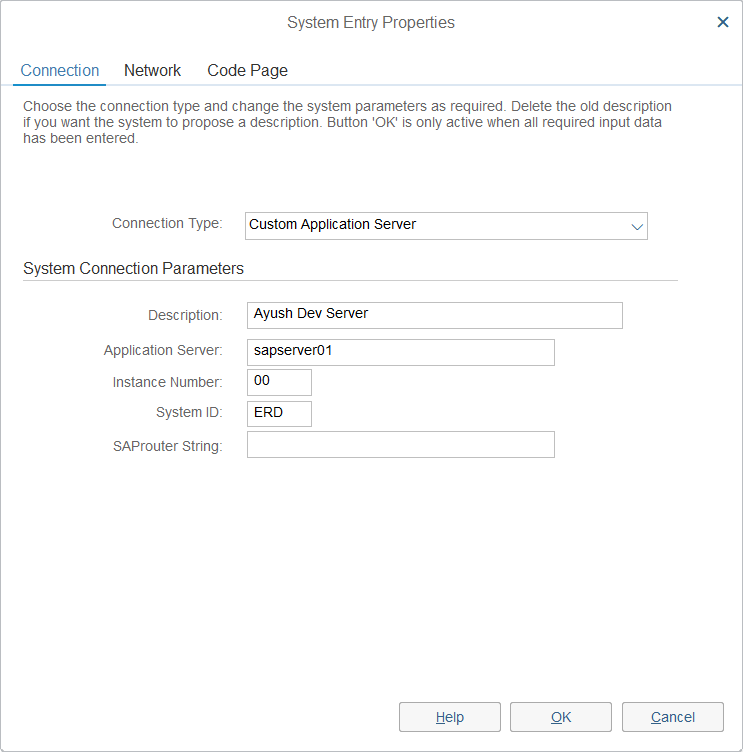This screenshot has width=743, height=752.
Task: Open the Code Page tab
Action: click(x=247, y=71)
